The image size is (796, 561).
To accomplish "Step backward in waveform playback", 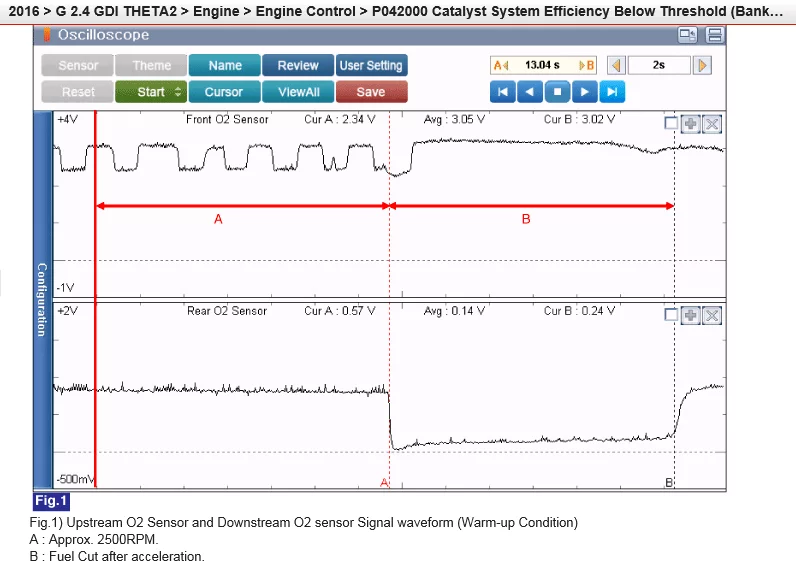I will coord(530,92).
